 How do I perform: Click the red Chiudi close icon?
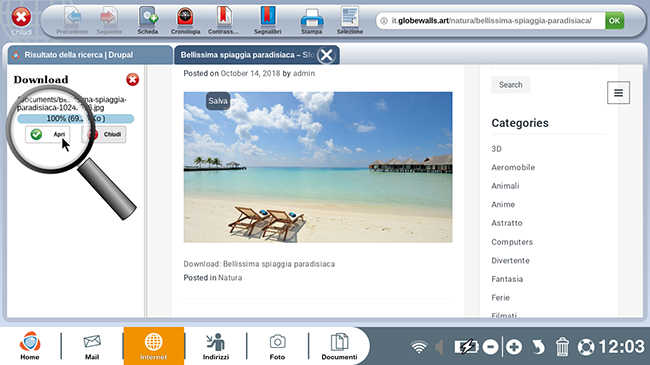(x=21, y=17)
